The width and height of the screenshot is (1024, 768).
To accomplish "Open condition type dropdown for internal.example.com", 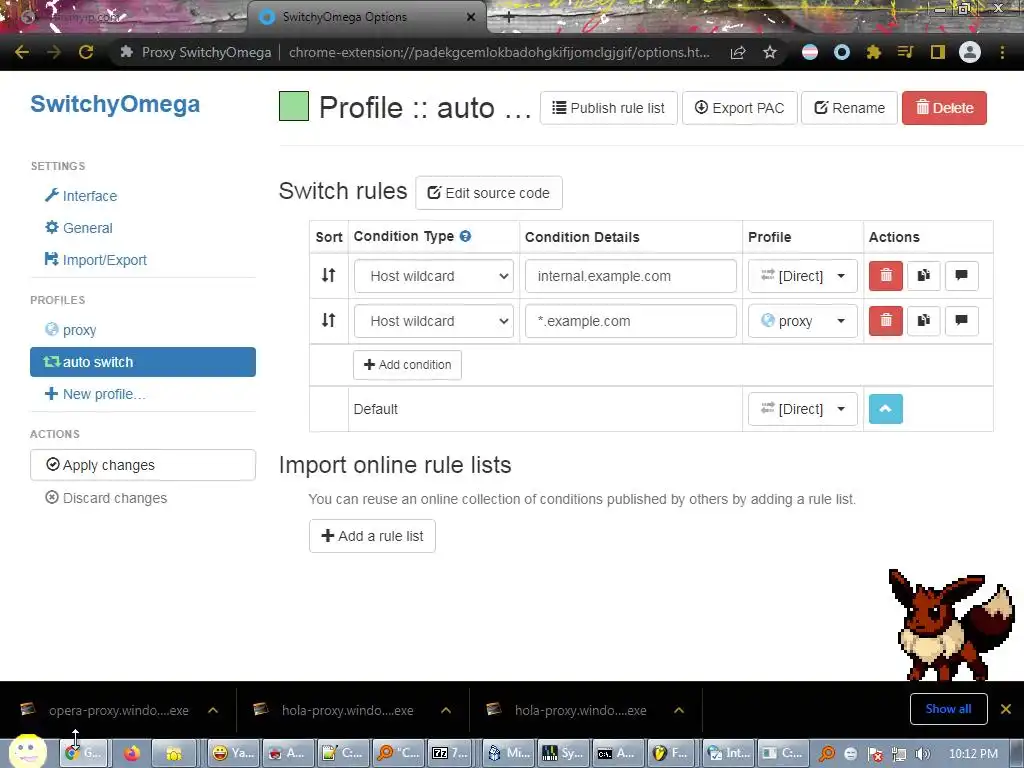I will 434,276.
